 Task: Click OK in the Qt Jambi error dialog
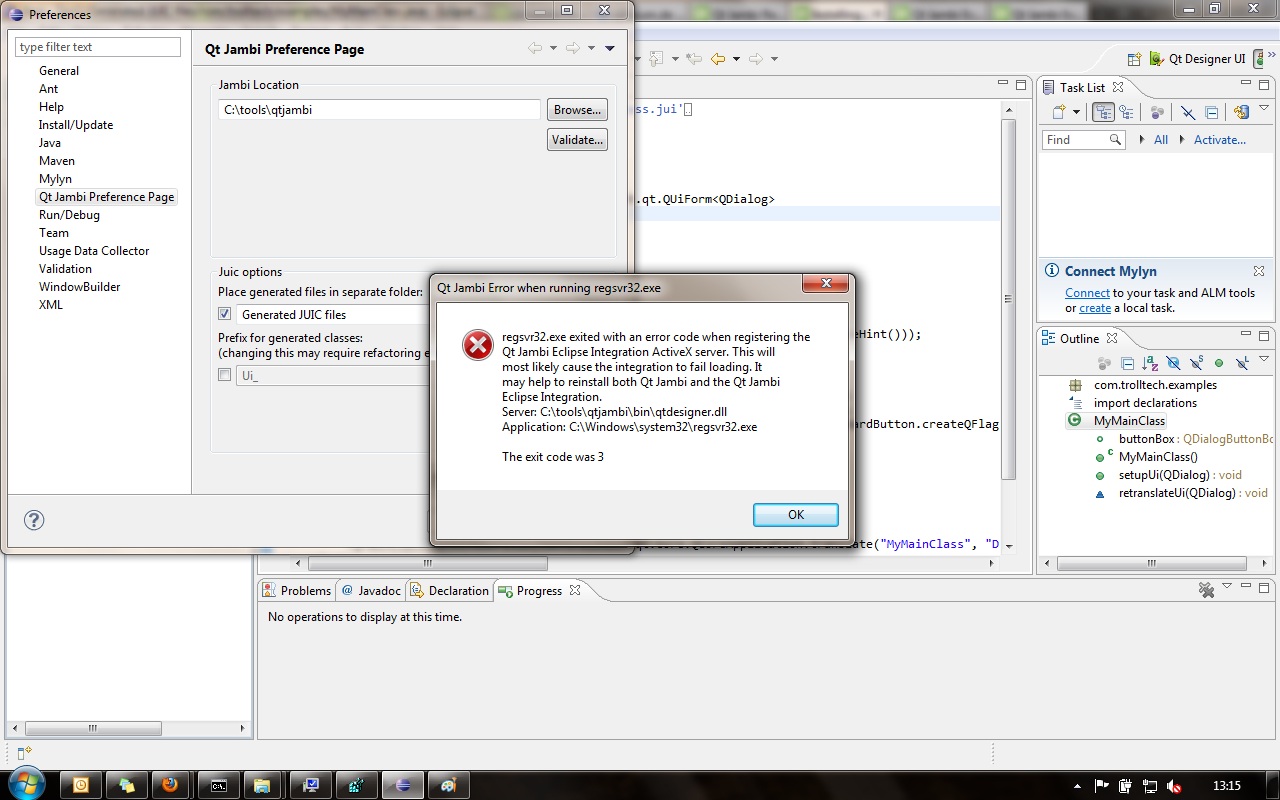pyautogui.click(x=795, y=515)
